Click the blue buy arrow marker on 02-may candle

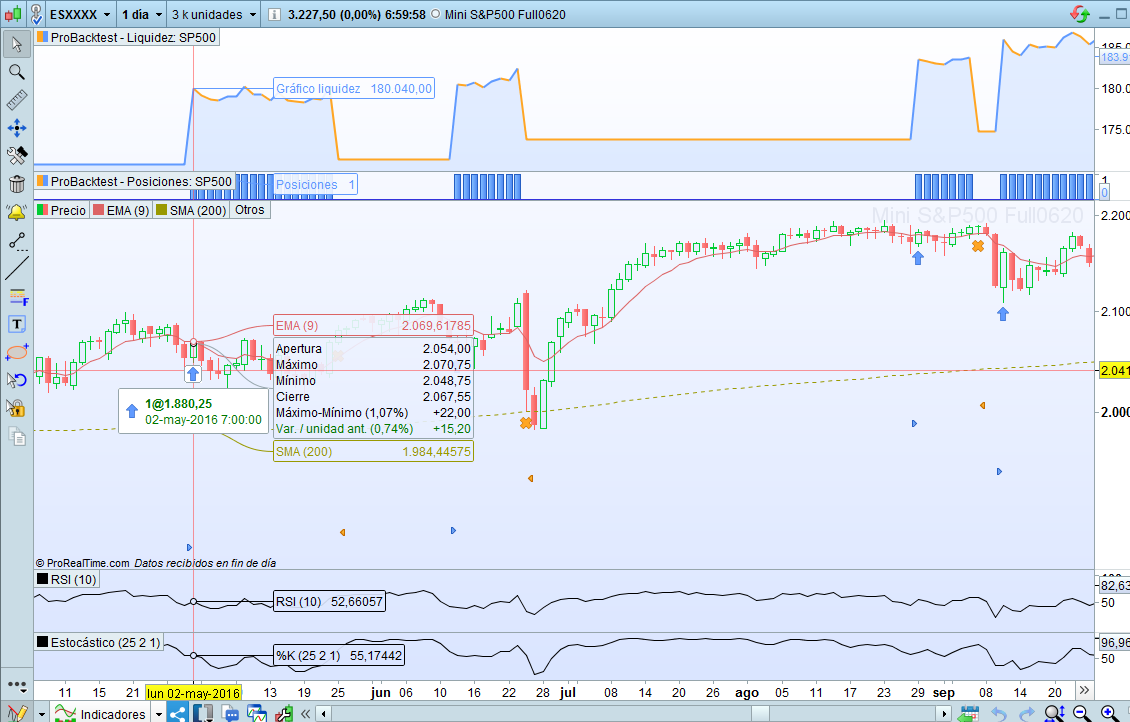192,373
